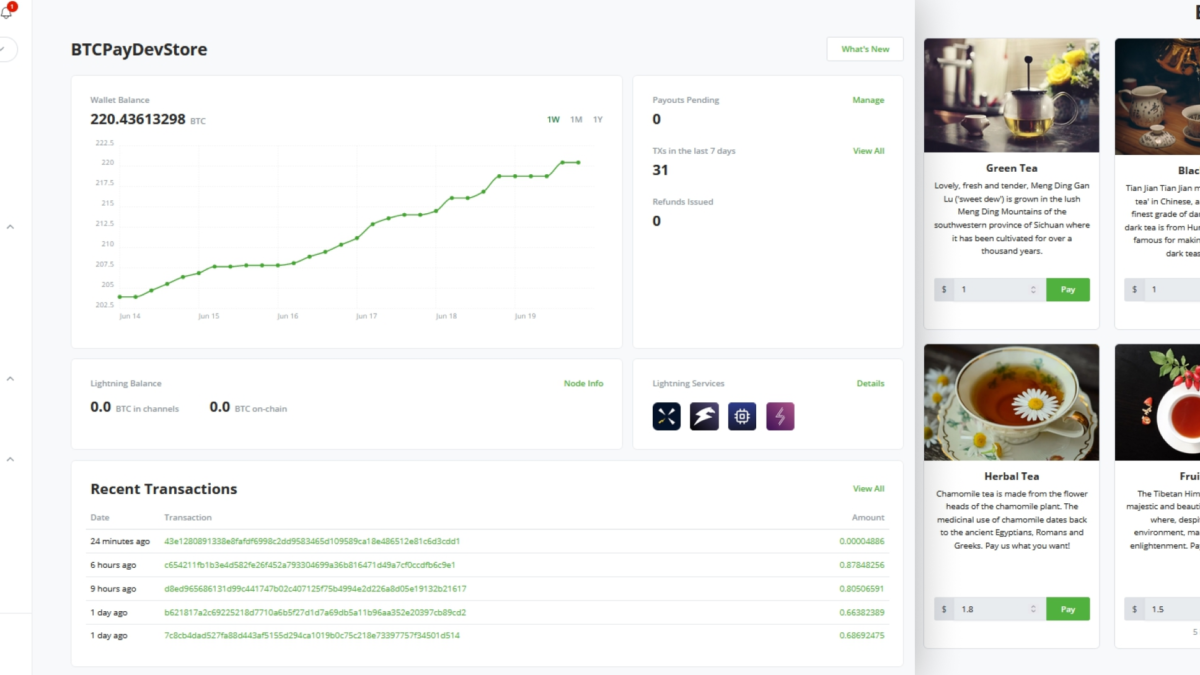
Task: Open transaction starting with 43e1280891338
Action: click(312, 541)
